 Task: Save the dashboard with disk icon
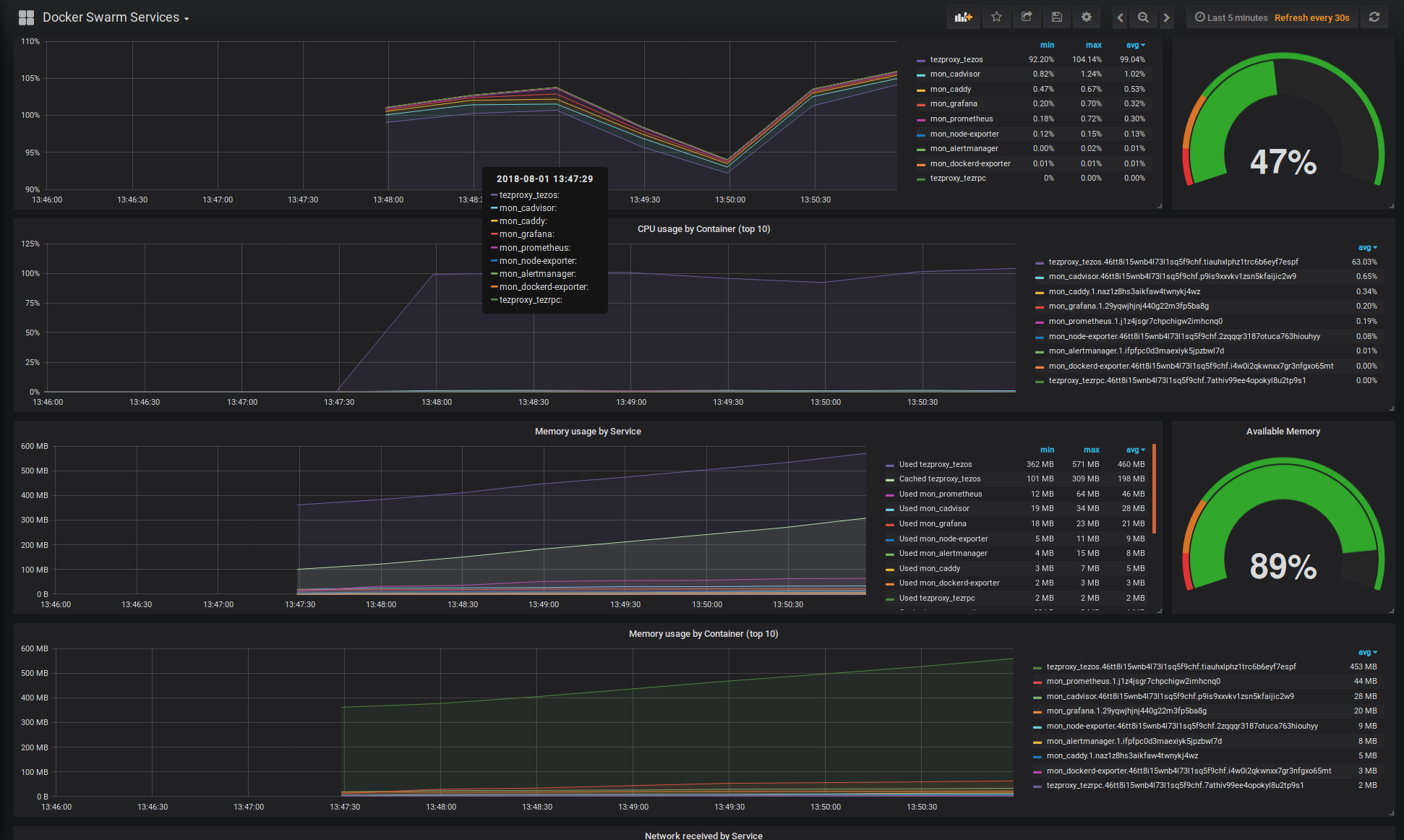point(1056,17)
